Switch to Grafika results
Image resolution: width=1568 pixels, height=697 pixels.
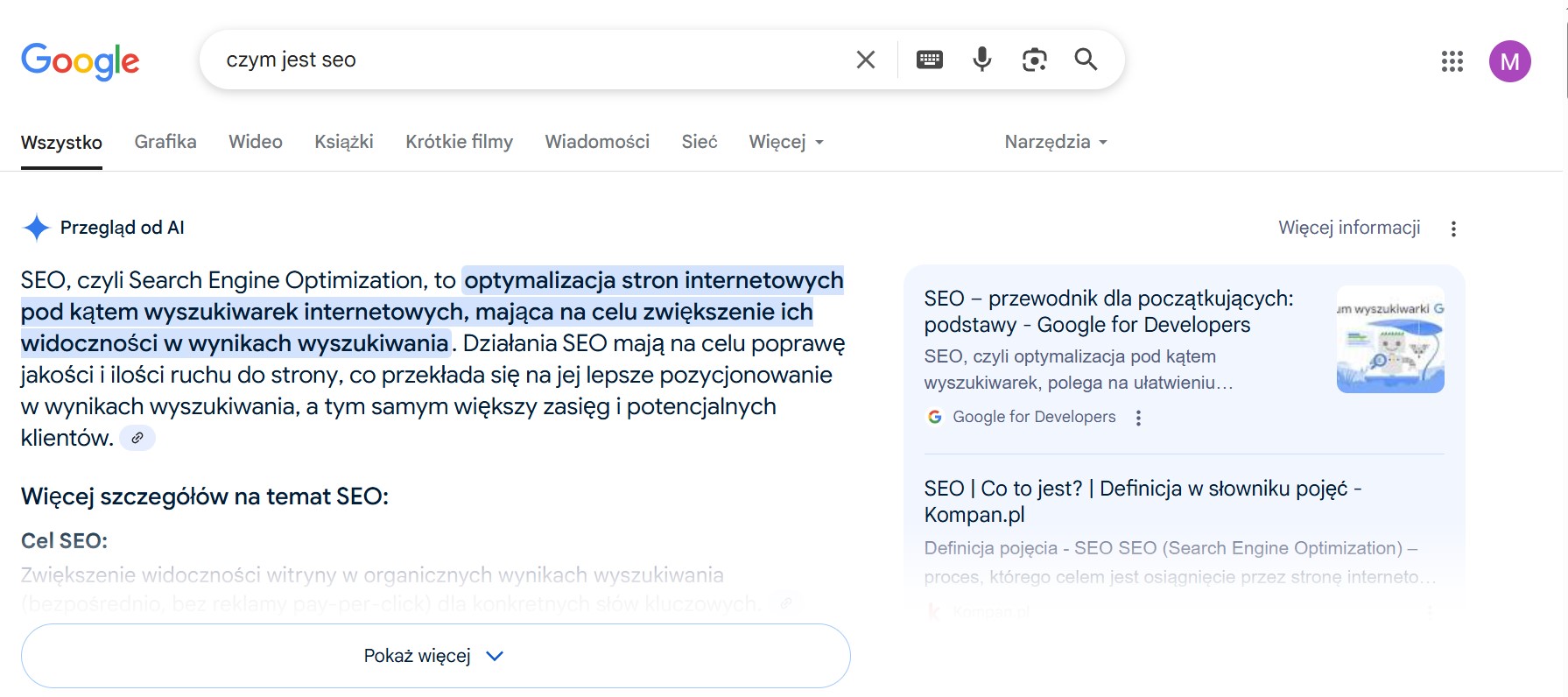(x=165, y=142)
